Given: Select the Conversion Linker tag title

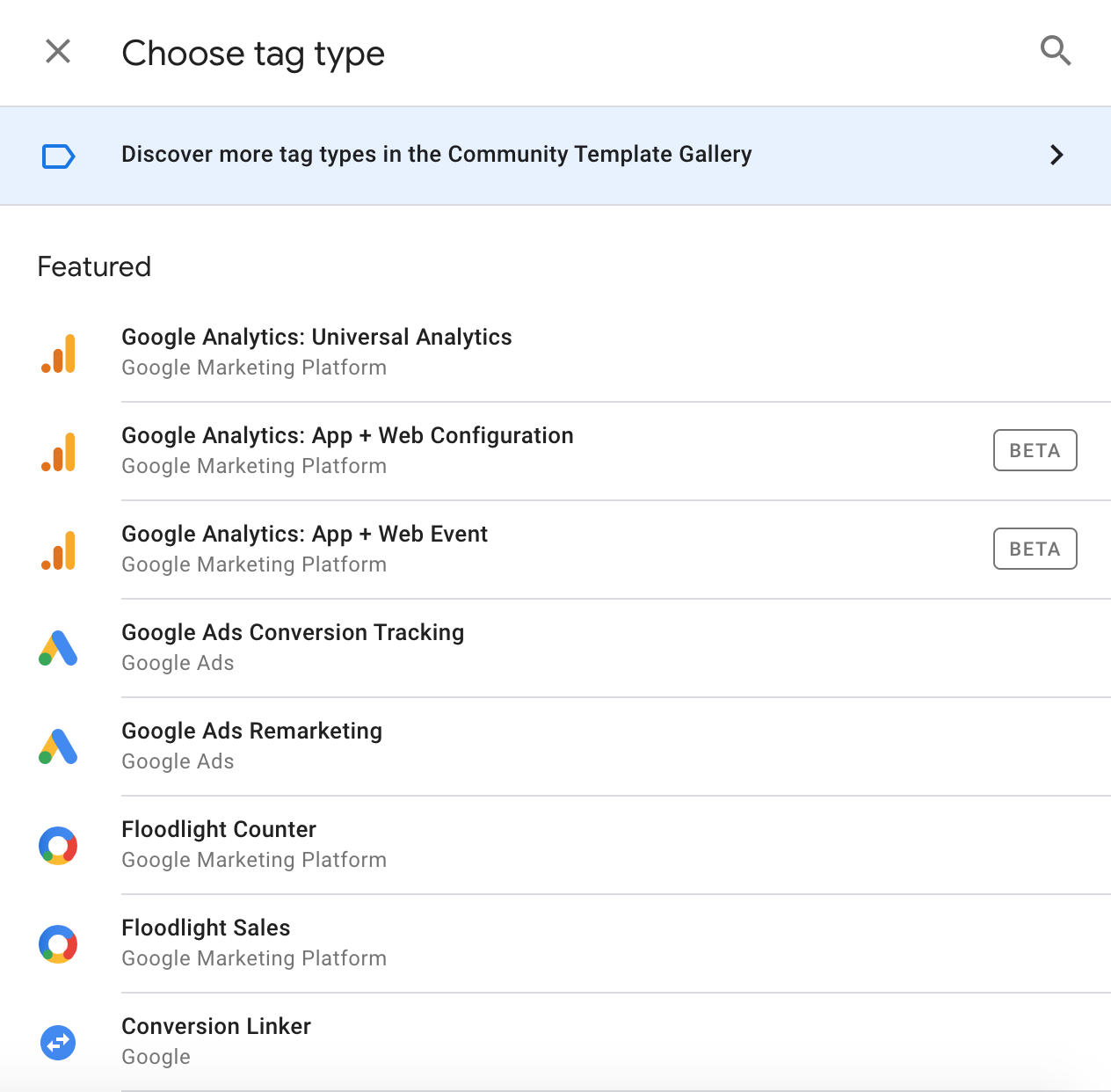Looking at the screenshot, I should click(216, 1026).
